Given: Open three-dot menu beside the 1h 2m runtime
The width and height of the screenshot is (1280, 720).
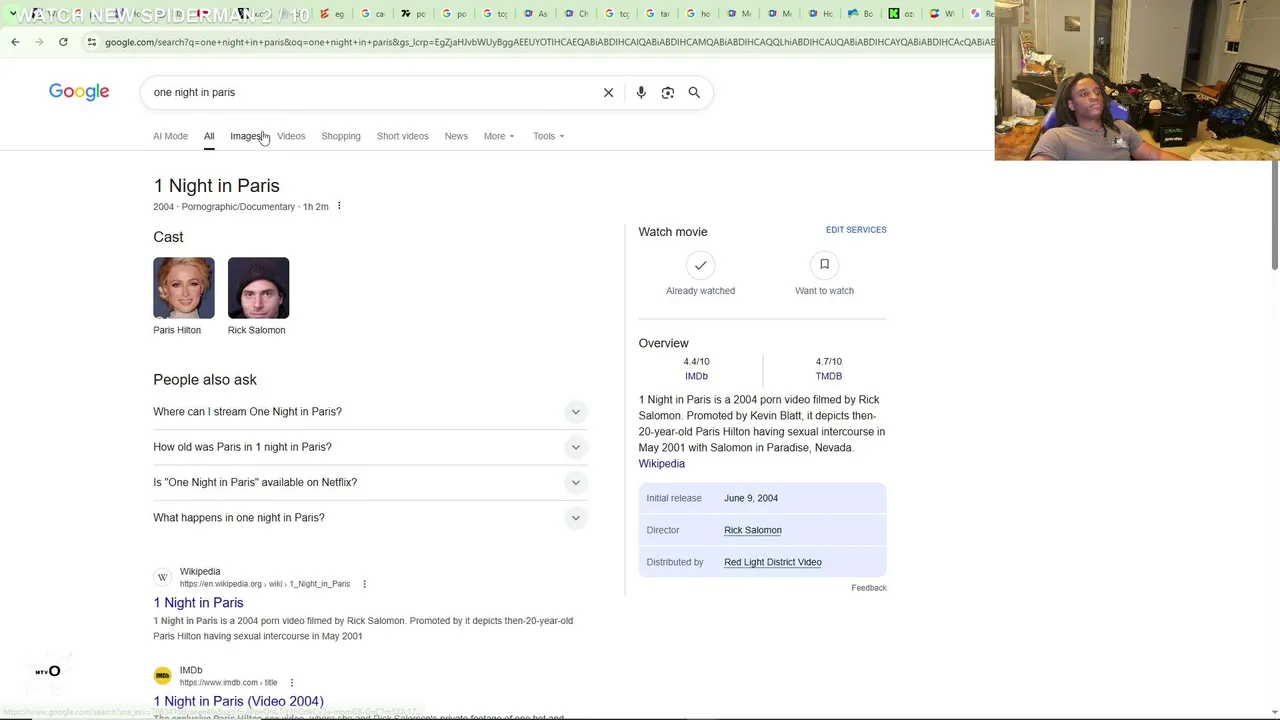Looking at the screenshot, I should (339, 206).
